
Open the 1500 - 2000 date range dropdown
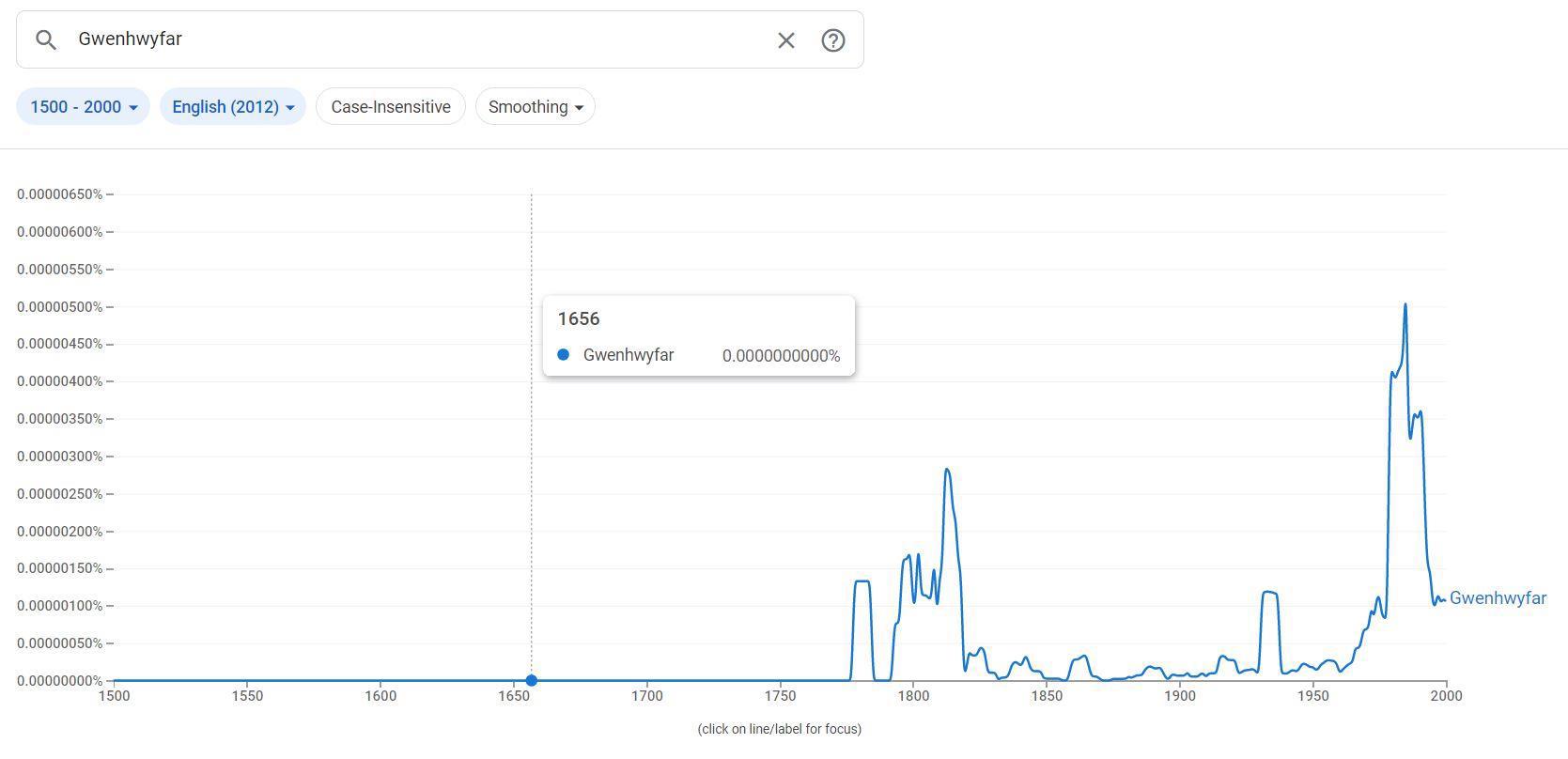(x=83, y=107)
